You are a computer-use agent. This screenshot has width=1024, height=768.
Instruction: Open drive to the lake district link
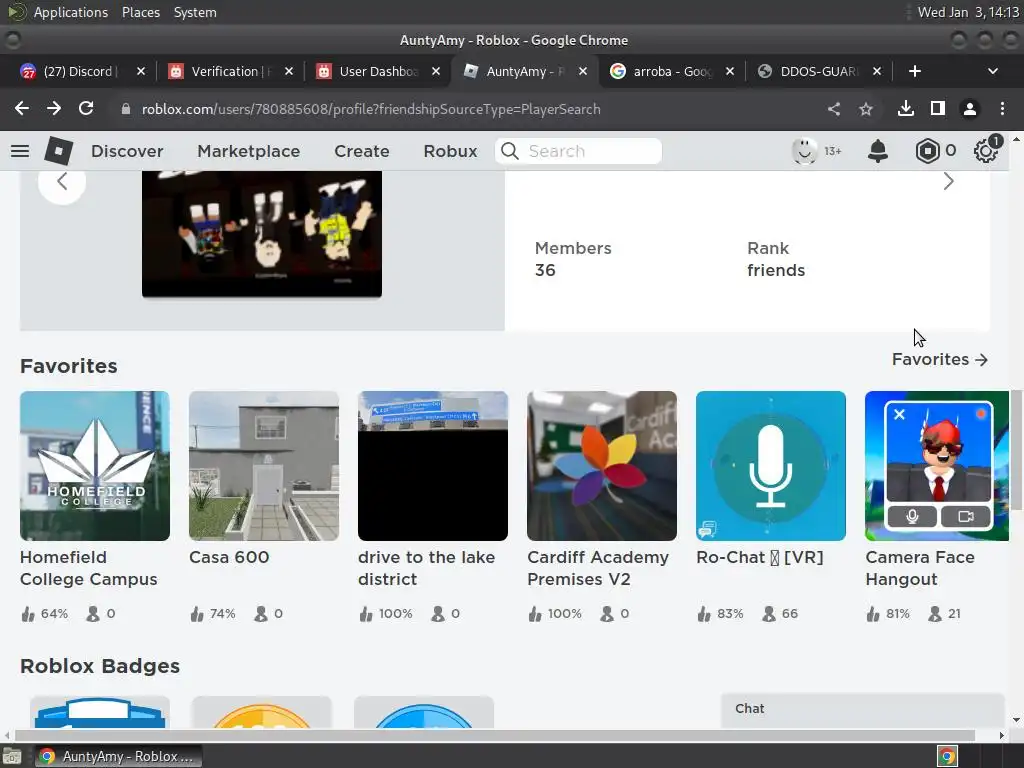pyautogui.click(x=426, y=568)
